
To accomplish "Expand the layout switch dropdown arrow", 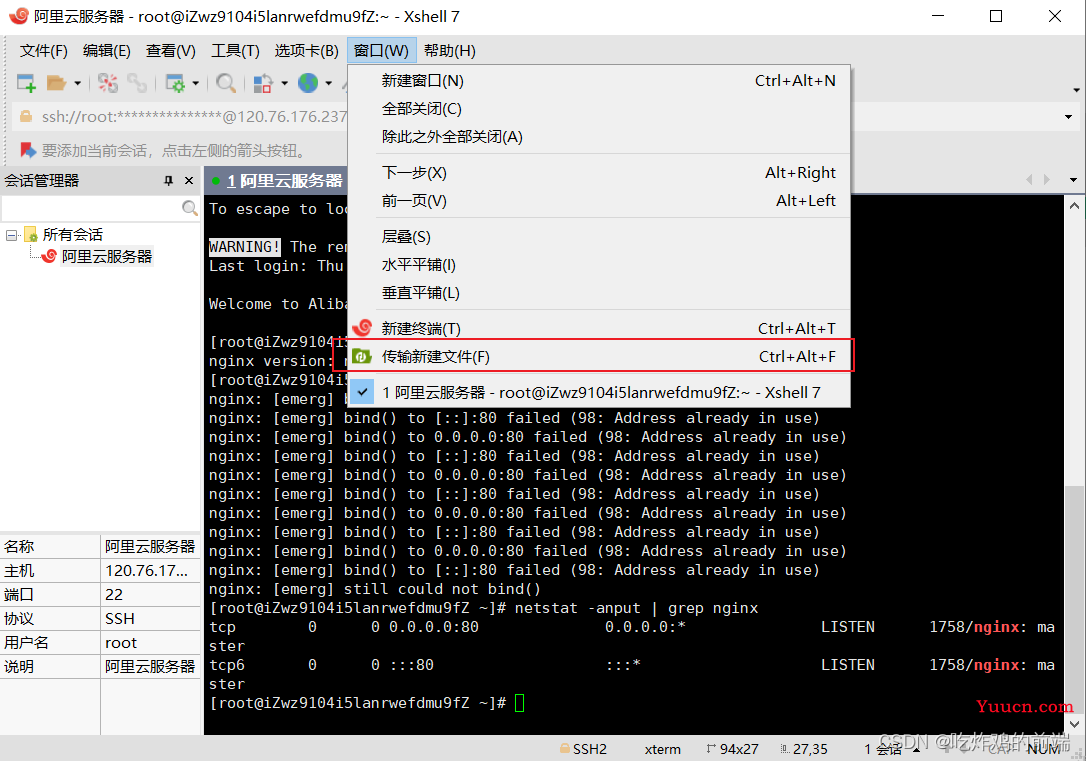I will (x=284, y=84).
